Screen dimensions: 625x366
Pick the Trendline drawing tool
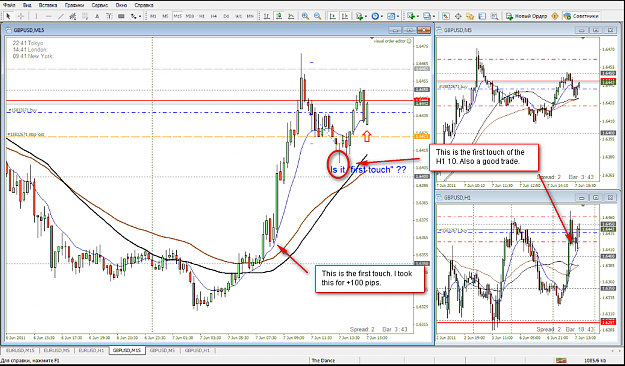click(61, 16)
